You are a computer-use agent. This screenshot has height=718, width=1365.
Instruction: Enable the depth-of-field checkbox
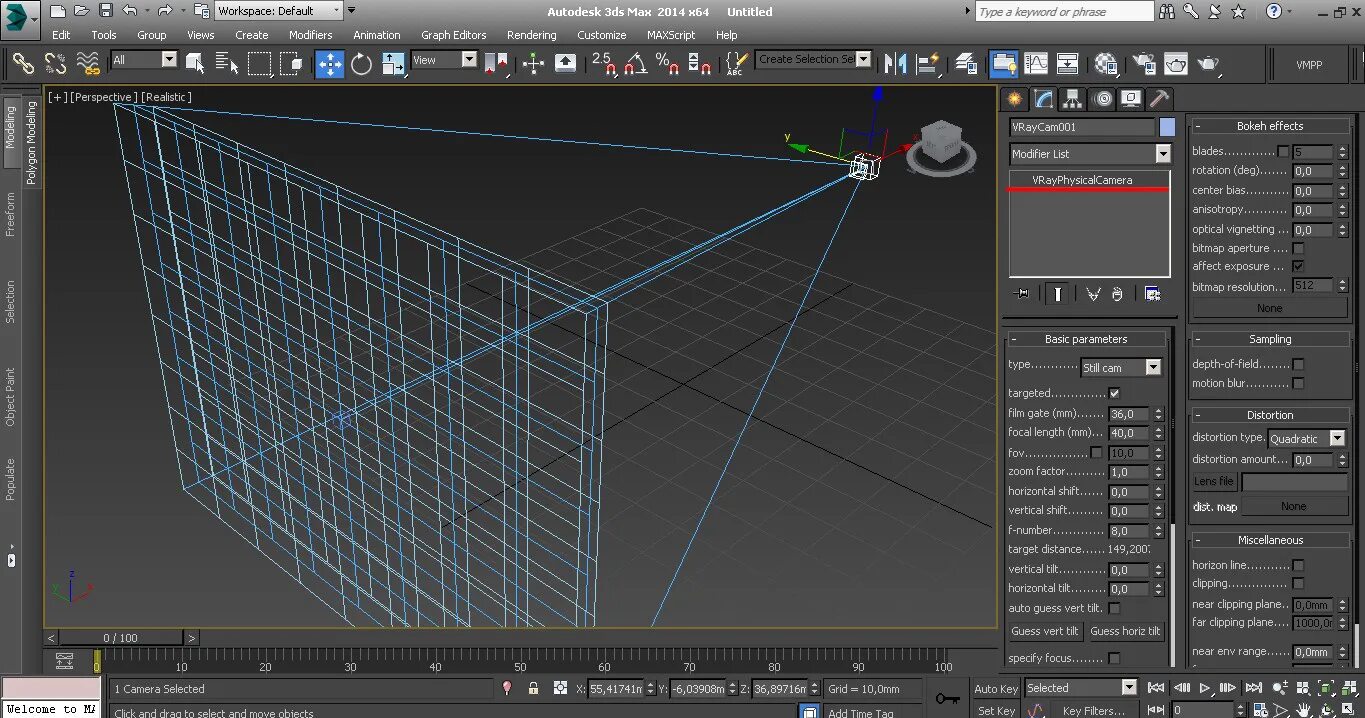pyautogui.click(x=1298, y=364)
